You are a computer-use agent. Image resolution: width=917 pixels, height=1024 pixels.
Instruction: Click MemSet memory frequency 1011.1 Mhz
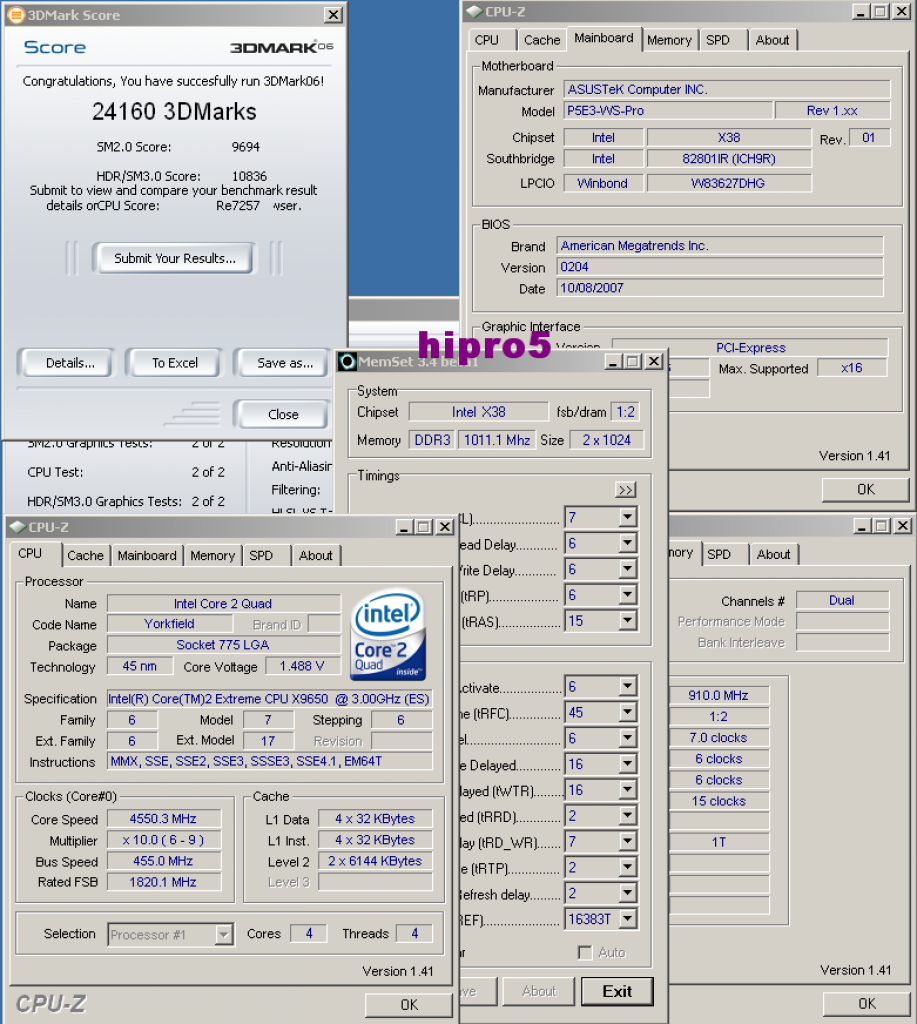[497, 440]
